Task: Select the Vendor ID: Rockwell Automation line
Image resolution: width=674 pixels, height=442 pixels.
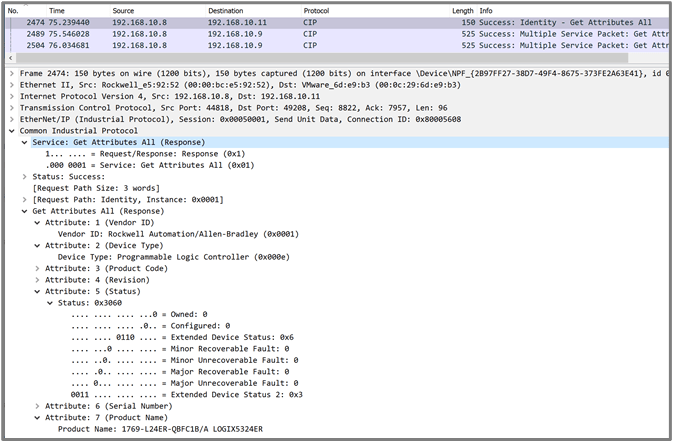Action: (178, 234)
